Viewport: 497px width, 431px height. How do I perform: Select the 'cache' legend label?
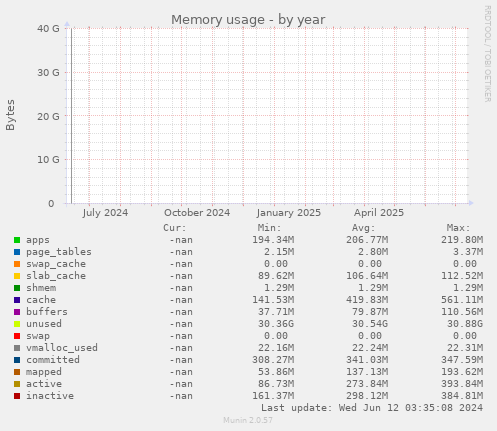pos(41,300)
